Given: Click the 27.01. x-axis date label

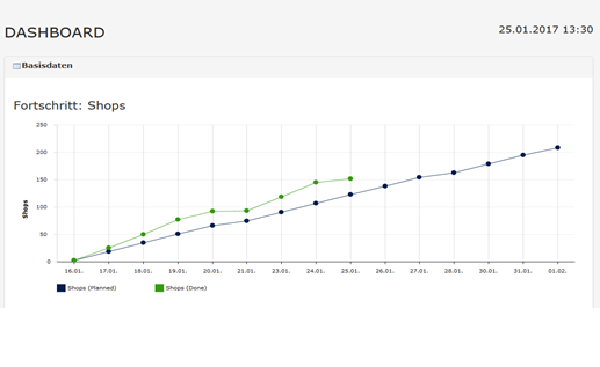Looking at the screenshot, I should pyautogui.click(x=419, y=271).
